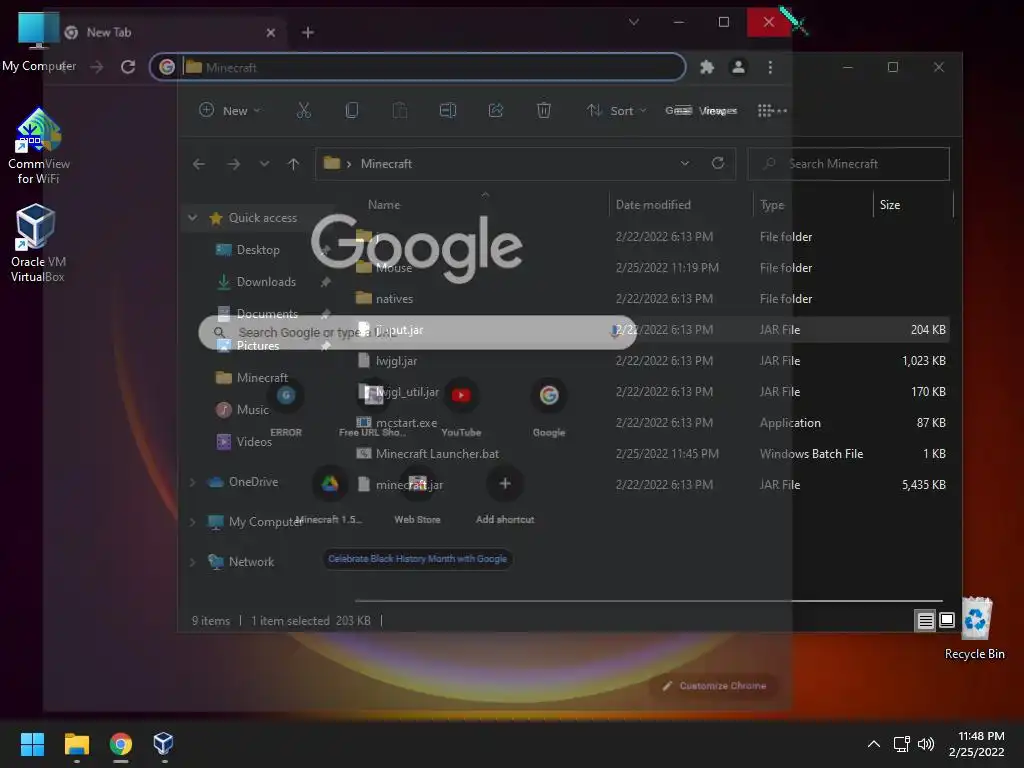Open Desktop in Quick access
Image resolution: width=1024 pixels, height=768 pixels.
click(x=258, y=249)
